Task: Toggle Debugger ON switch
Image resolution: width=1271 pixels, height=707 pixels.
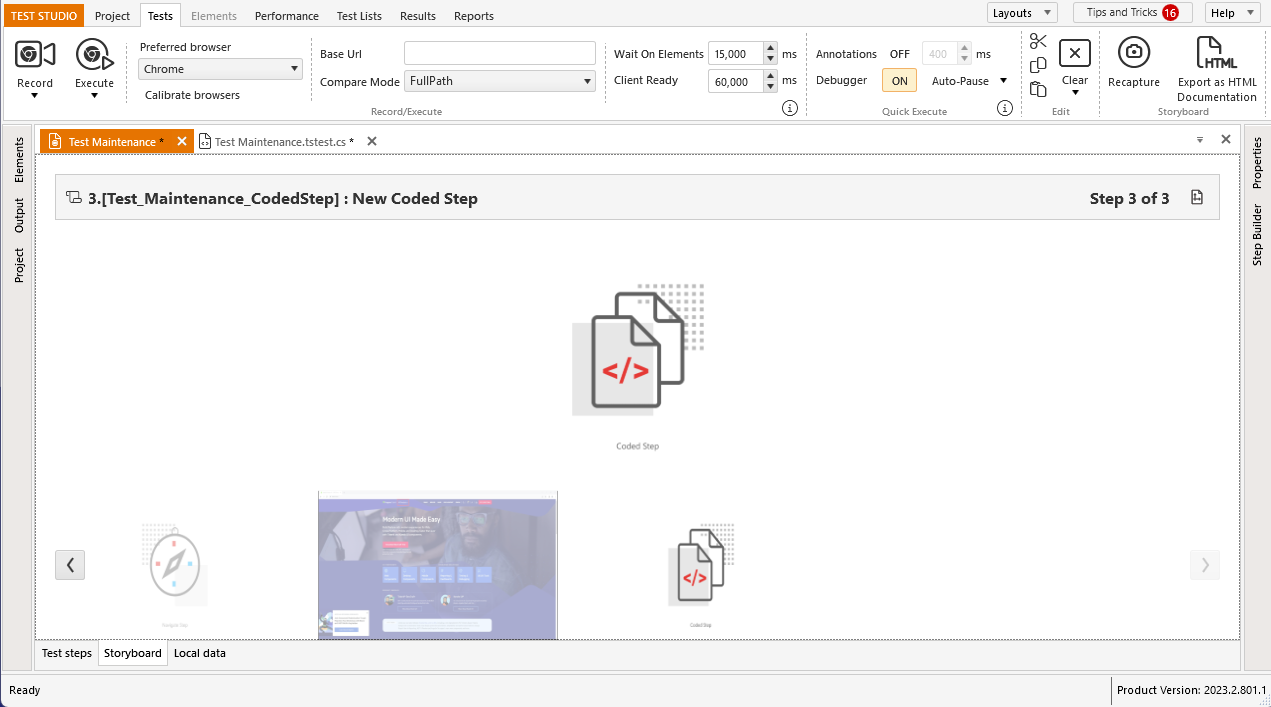Action: click(x=899, y=81)
